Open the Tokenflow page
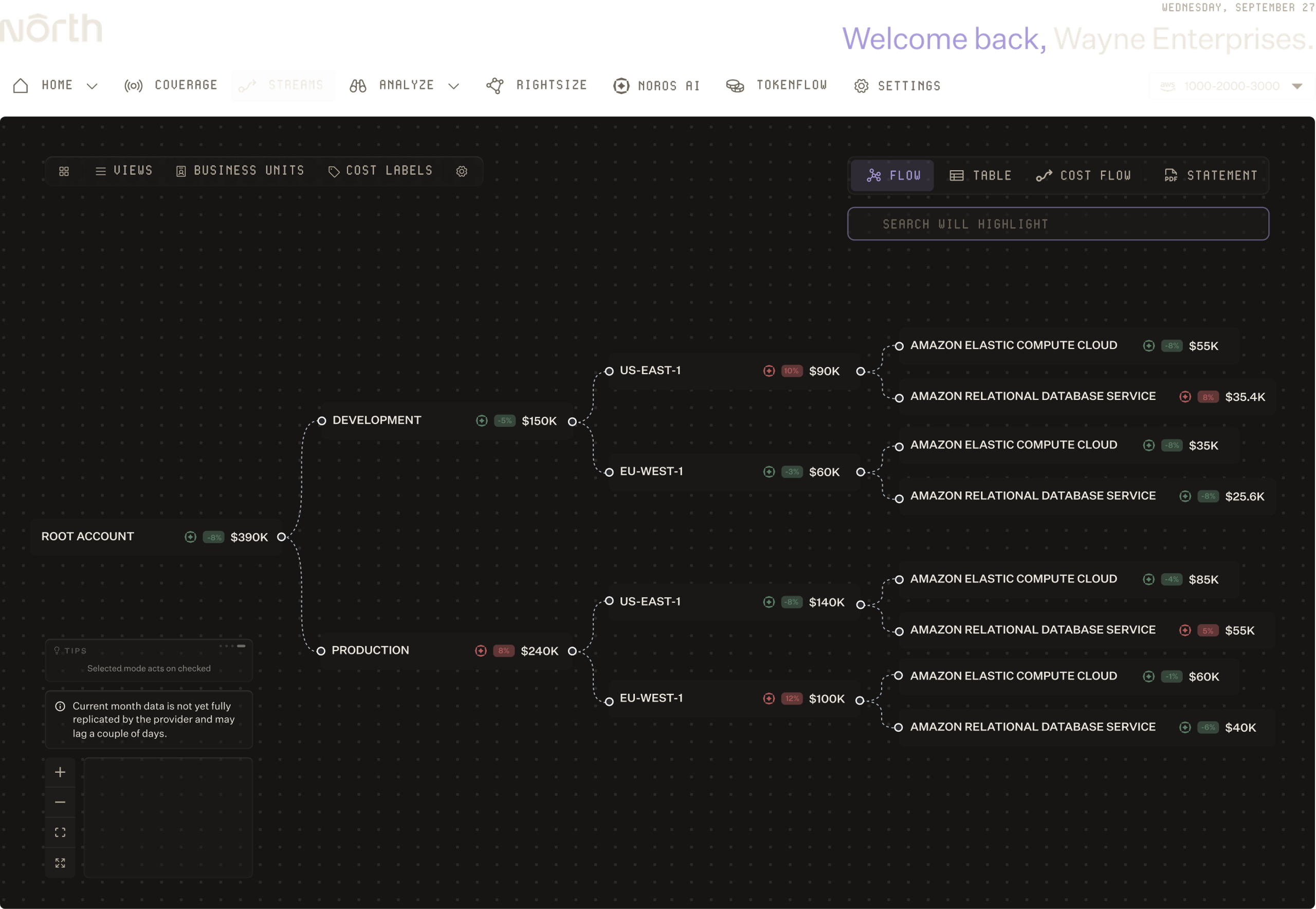This screenshot has width=1316, height=909. tap(777, 85)
